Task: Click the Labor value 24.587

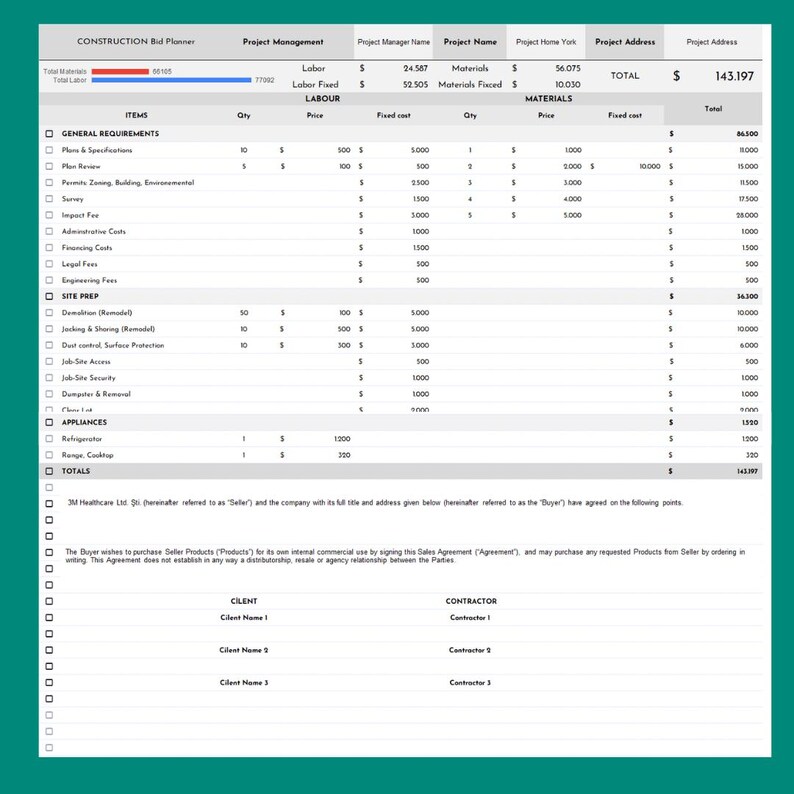Action: click(415, 68)
